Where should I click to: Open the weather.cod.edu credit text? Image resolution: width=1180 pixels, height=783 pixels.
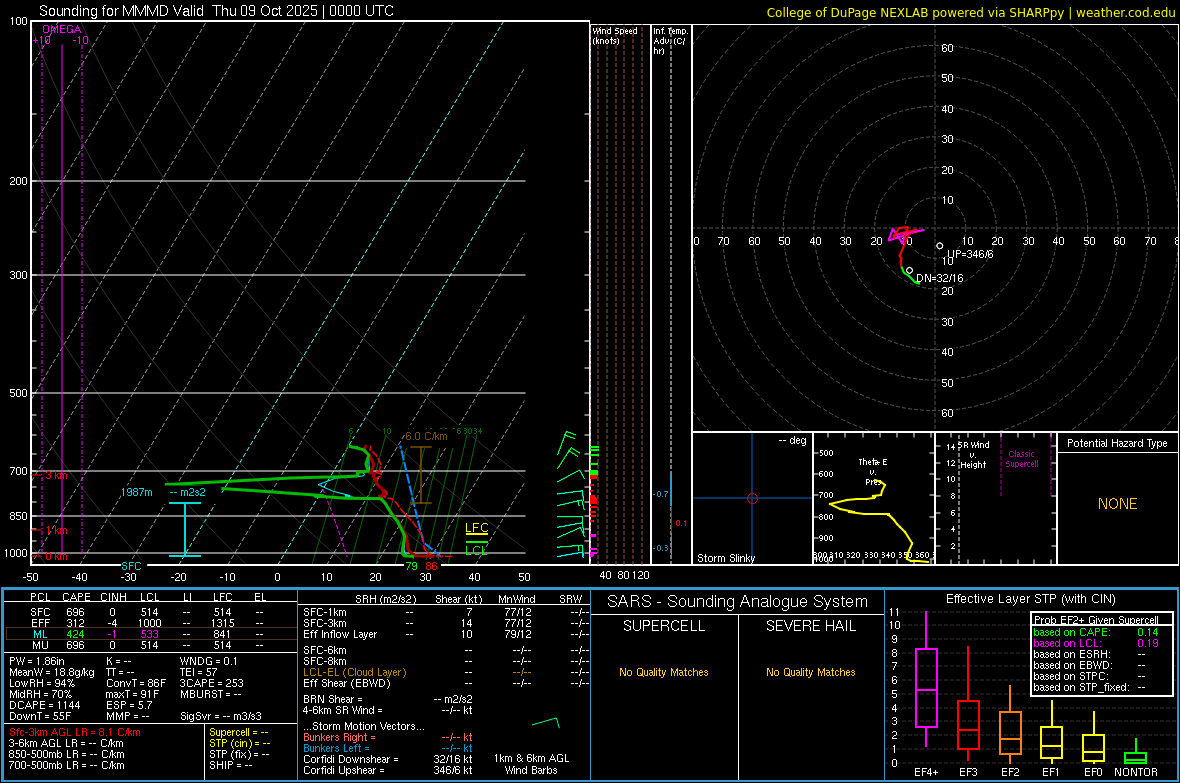click(1125, 12)
